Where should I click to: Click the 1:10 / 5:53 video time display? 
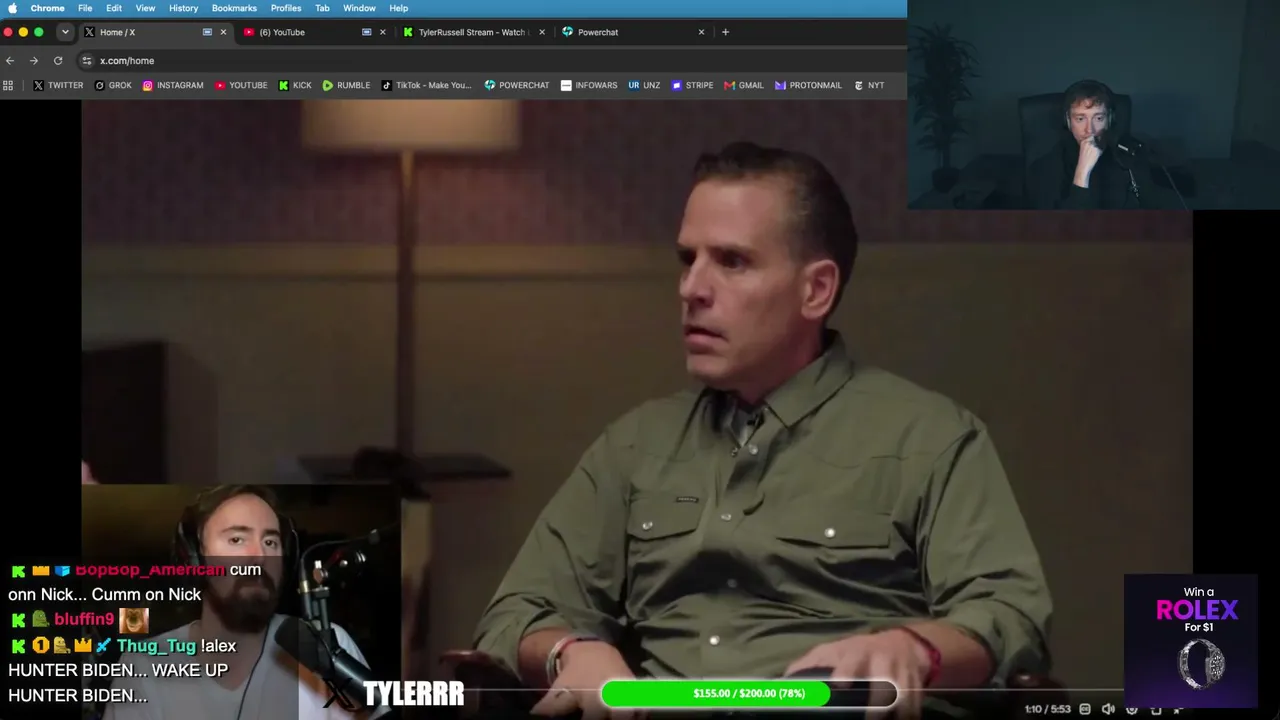click(x=1047, y=709)
